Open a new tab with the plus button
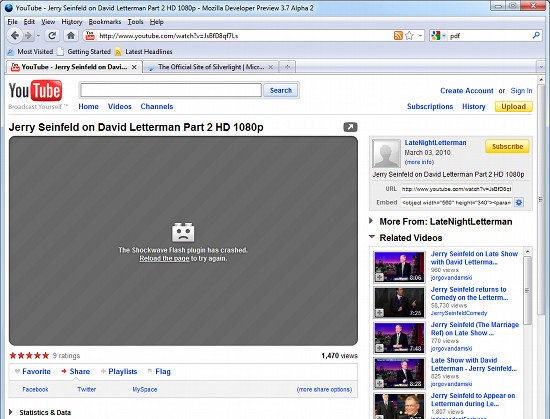 pyautogui.click(x=287, y=67)
